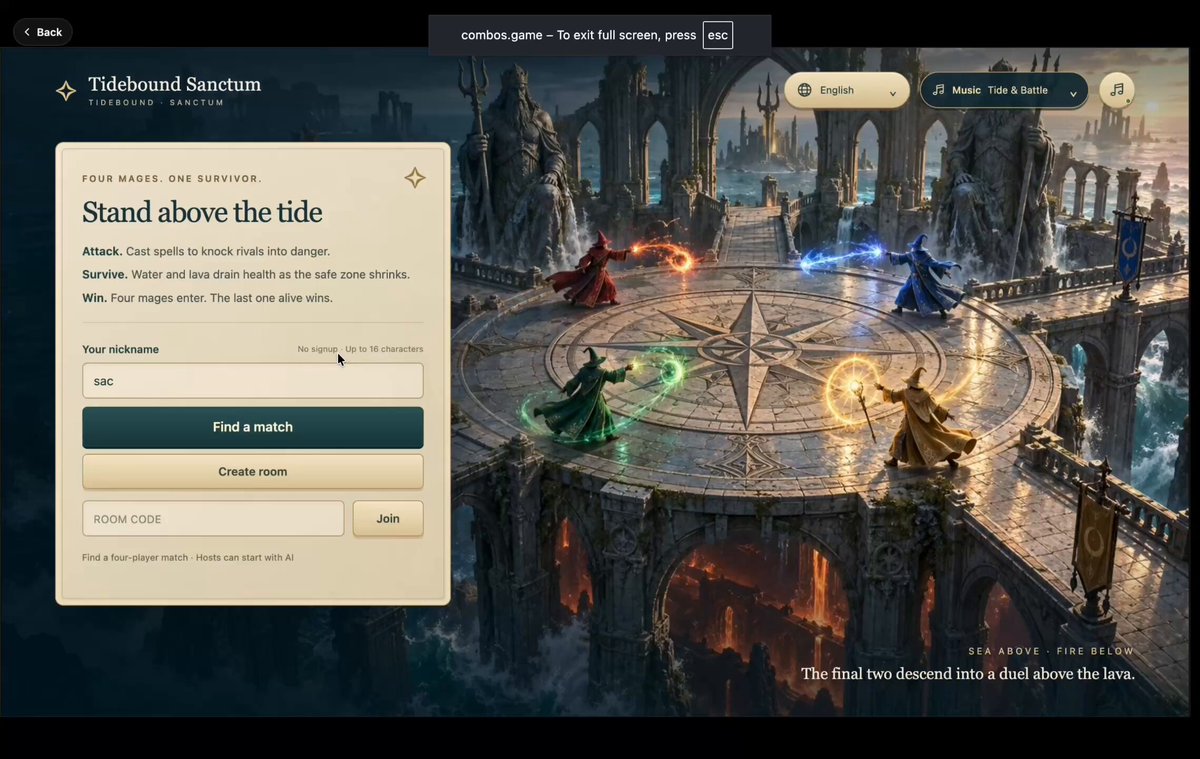Click the Hosts can start with AI note

point(245,557)
